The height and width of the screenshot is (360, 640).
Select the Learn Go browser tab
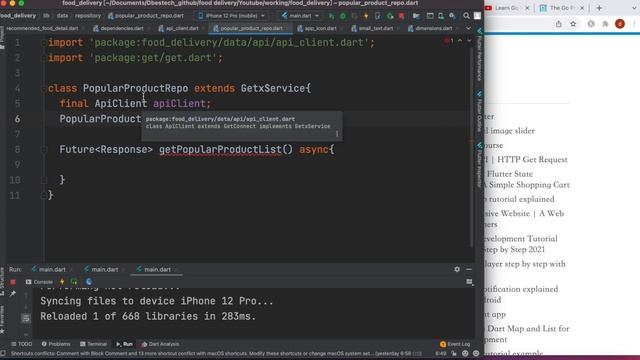(x=507, y=8)
